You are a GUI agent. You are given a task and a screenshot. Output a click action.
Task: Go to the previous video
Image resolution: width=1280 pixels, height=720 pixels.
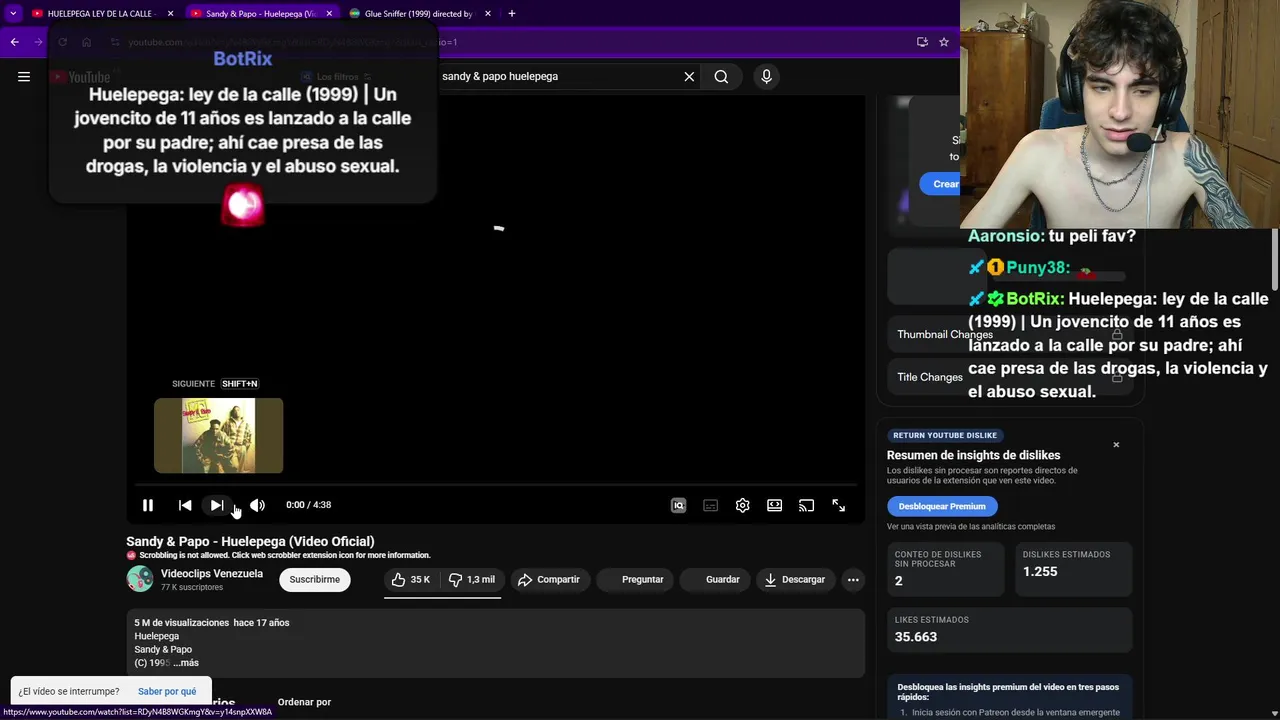pos(185,505)
